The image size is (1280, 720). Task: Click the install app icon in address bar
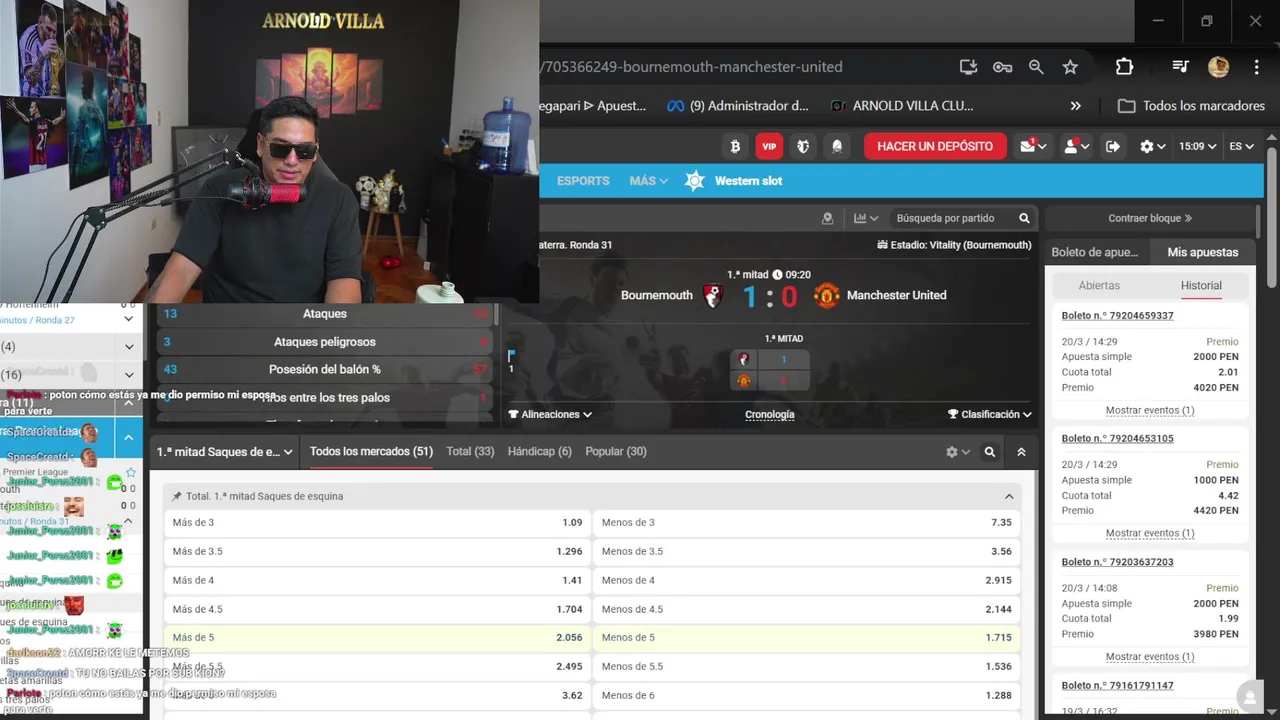(x=968, y=67)
